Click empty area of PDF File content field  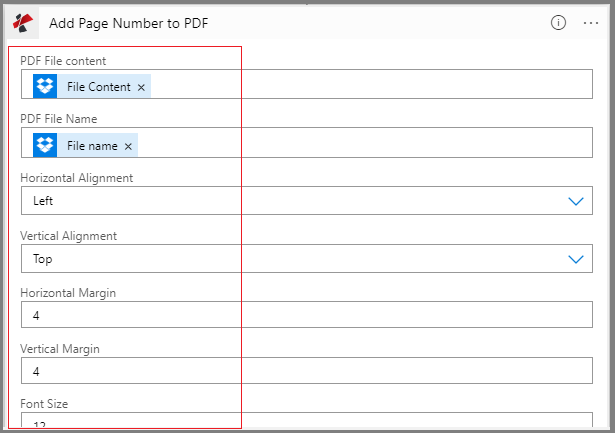coord(380,87)
